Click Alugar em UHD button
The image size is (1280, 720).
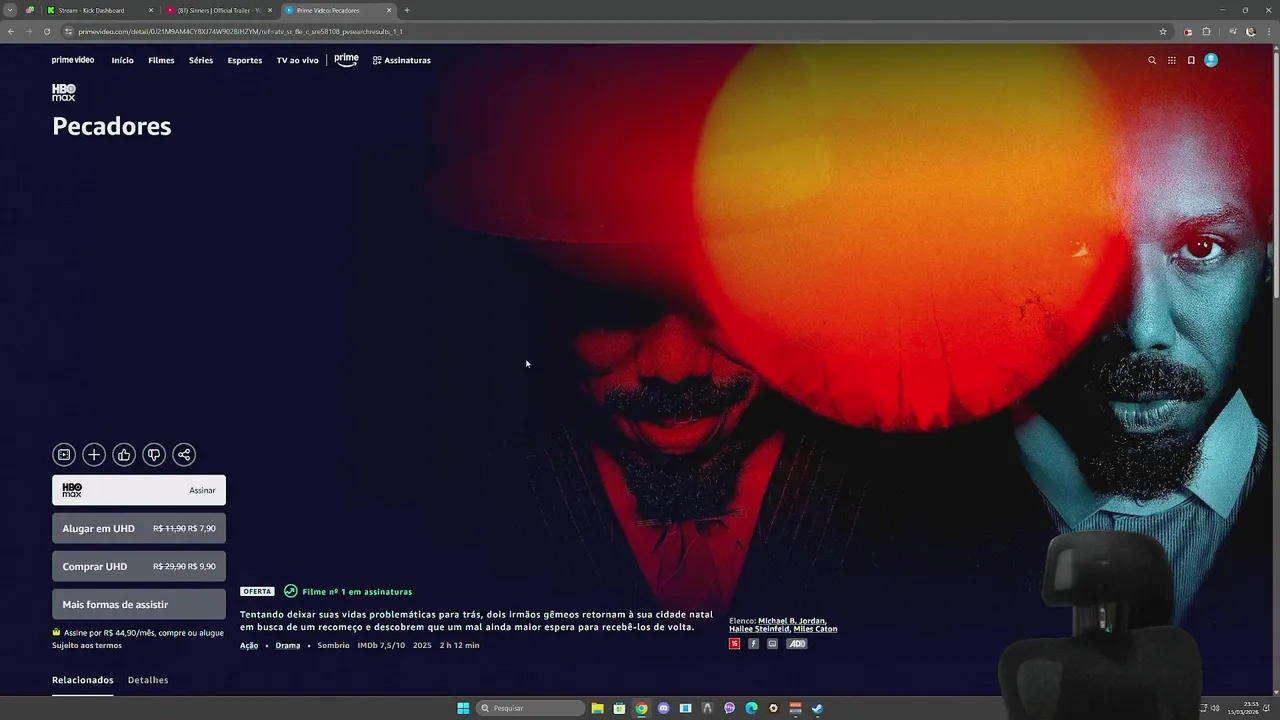[x=139, y=528]
